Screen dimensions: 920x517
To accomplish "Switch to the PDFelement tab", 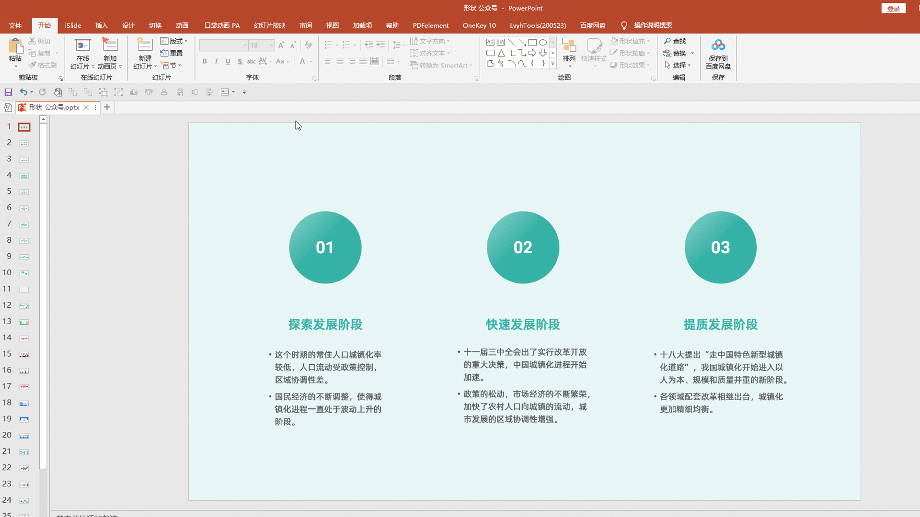I will coord(430,25).
